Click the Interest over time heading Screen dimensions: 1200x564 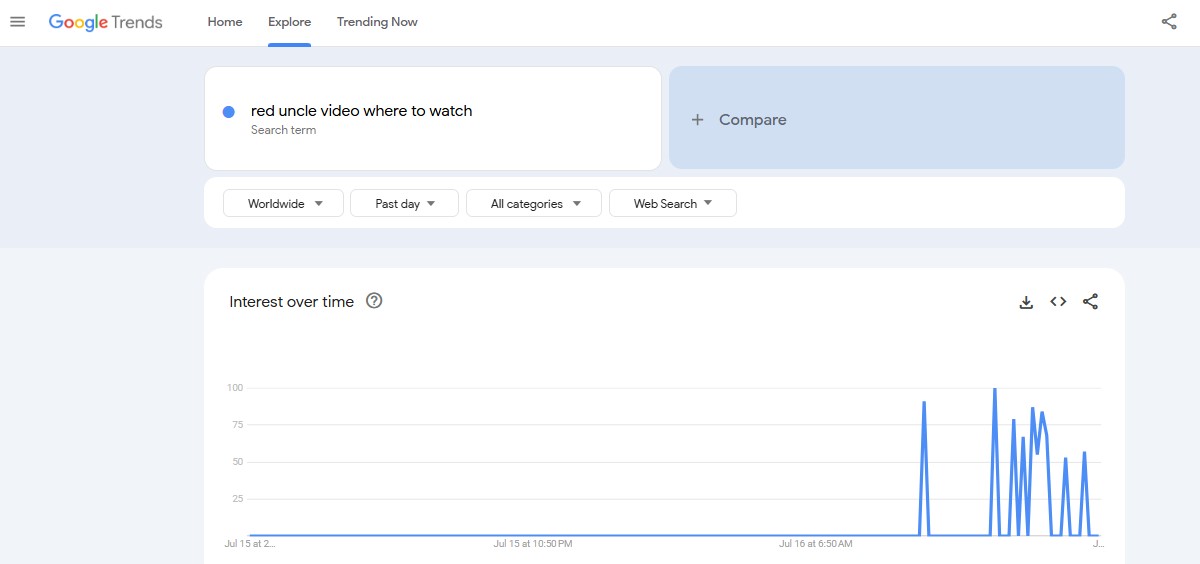click(292, 302)
